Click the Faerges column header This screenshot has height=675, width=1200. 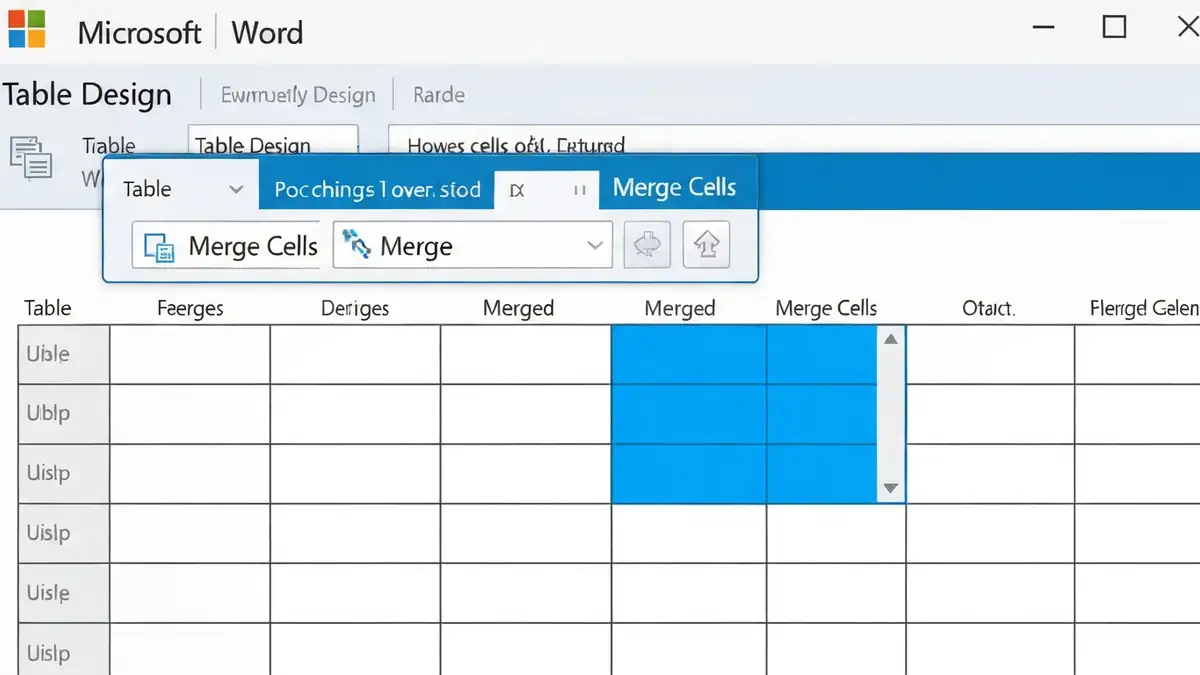coord(190,308)
